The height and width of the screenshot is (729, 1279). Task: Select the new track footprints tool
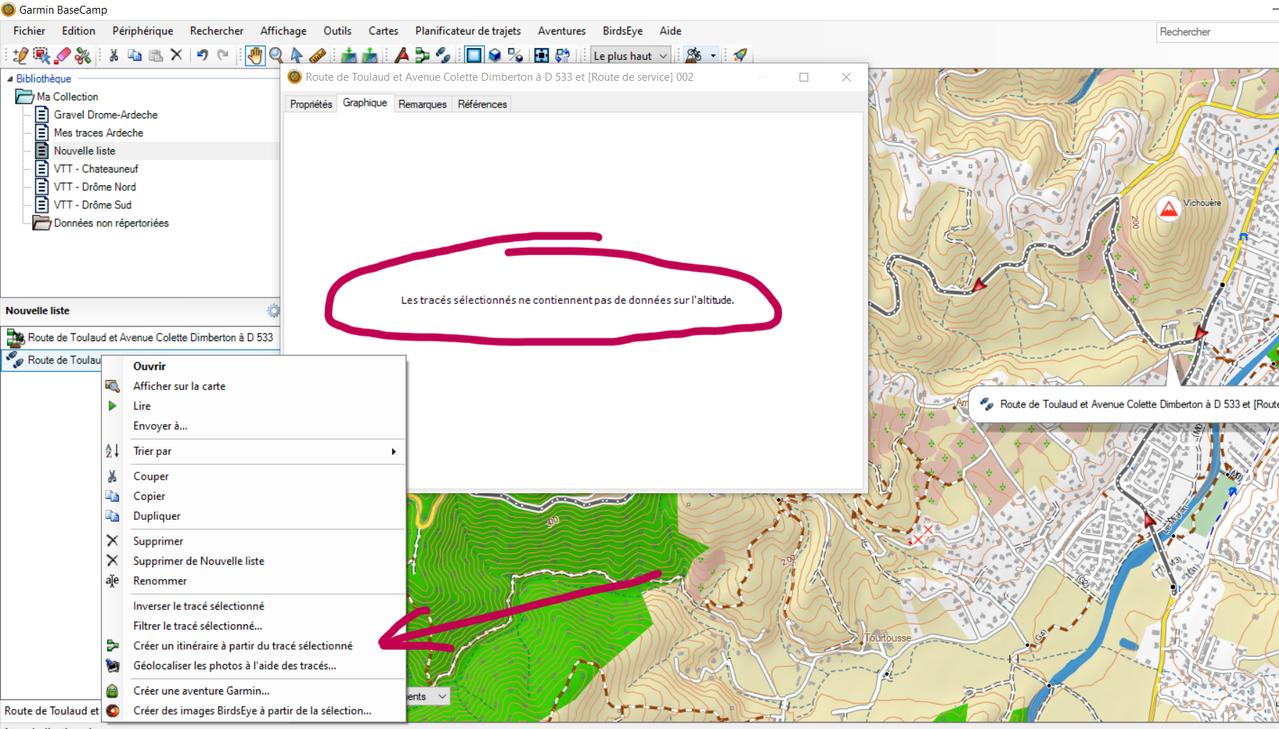443,56
